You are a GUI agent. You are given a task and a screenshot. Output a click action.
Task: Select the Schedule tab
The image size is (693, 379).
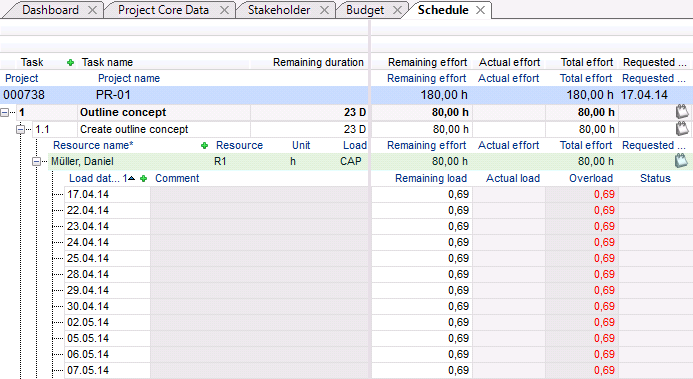(x=443, y=10)
